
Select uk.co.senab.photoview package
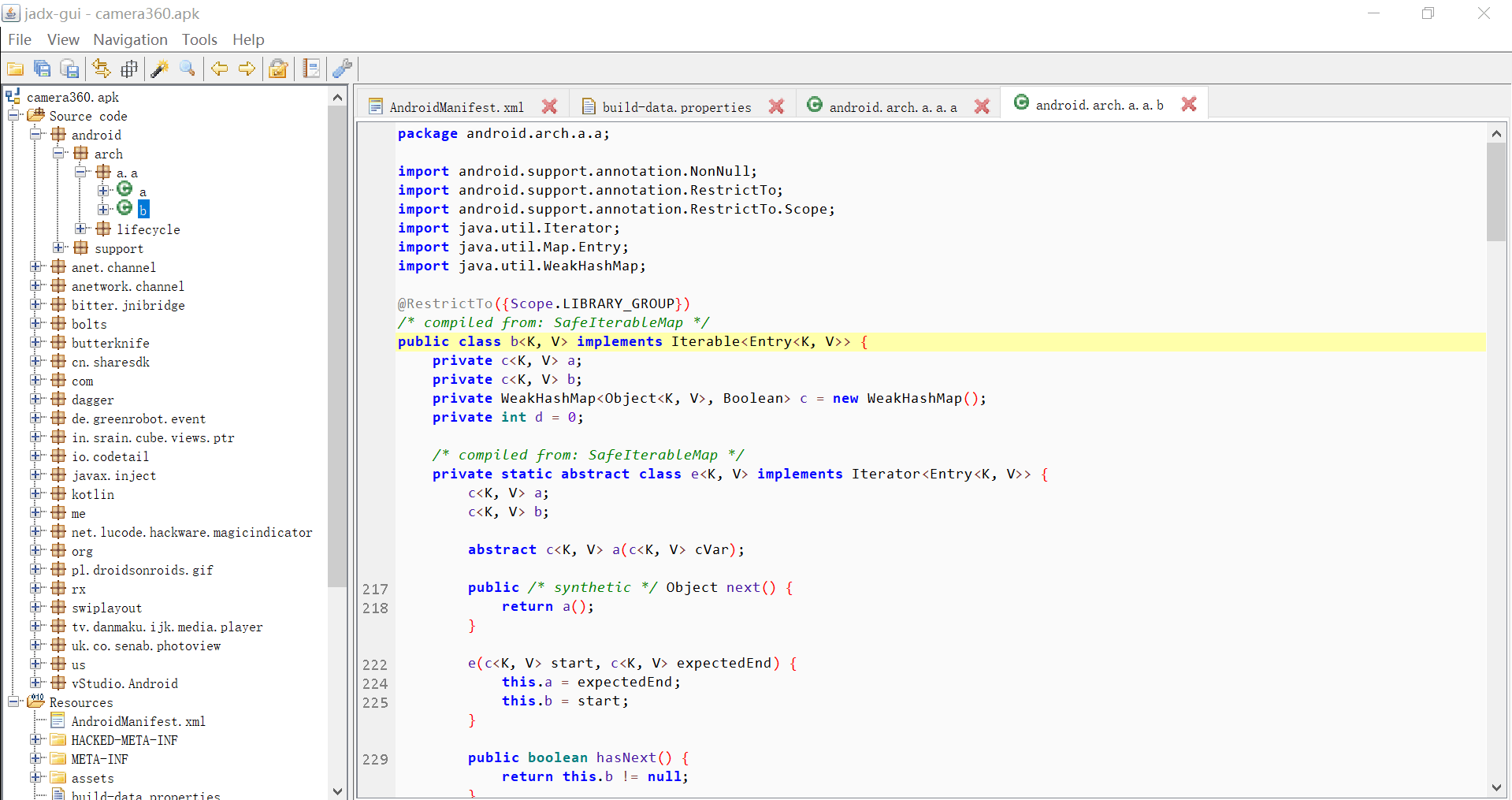146,646
